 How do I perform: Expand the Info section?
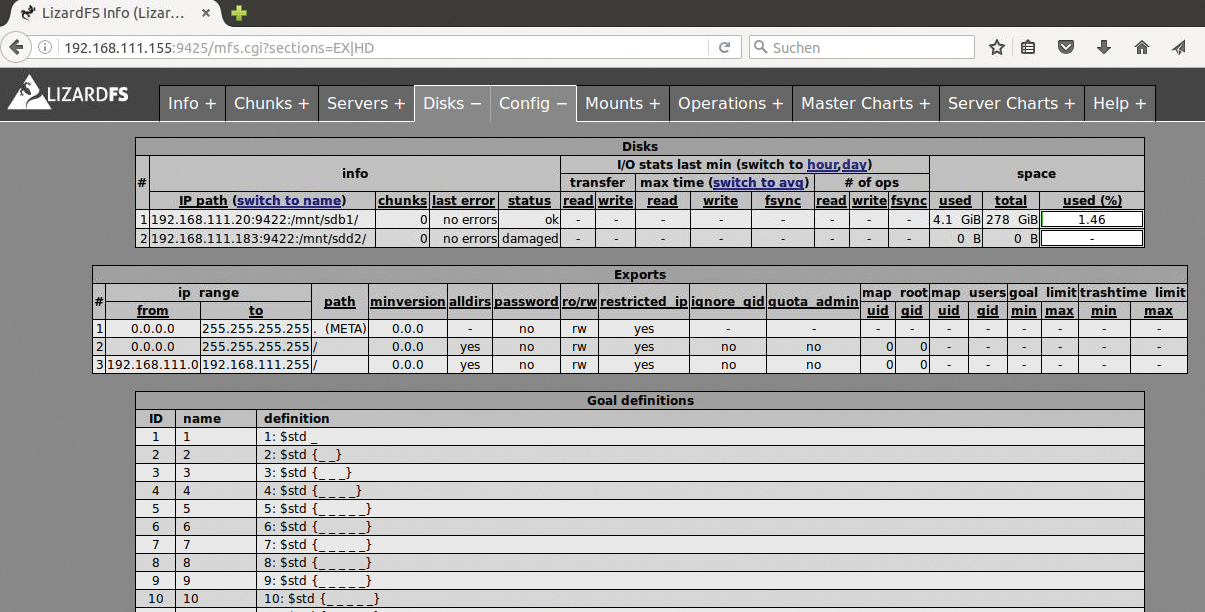[x=192, y=103]
